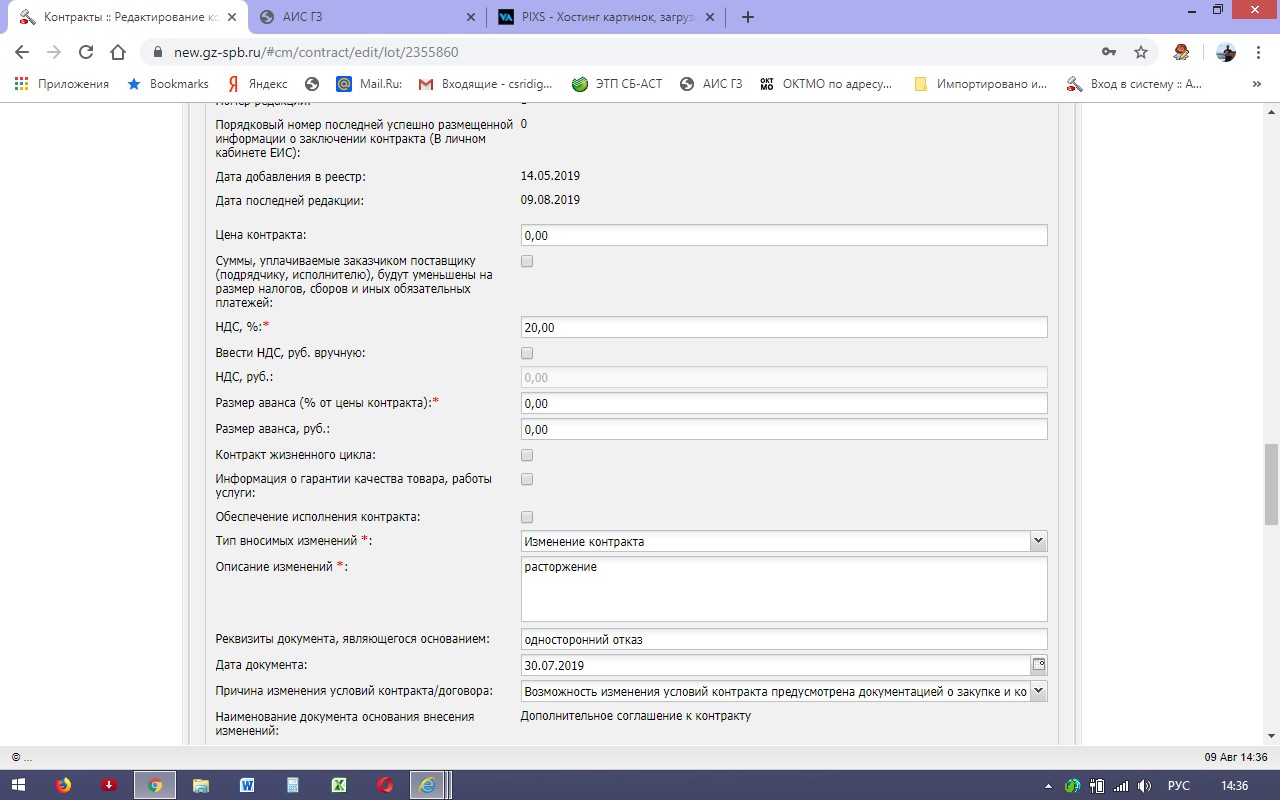Open the Bookmarks bookmark

(x=167, y=85)
